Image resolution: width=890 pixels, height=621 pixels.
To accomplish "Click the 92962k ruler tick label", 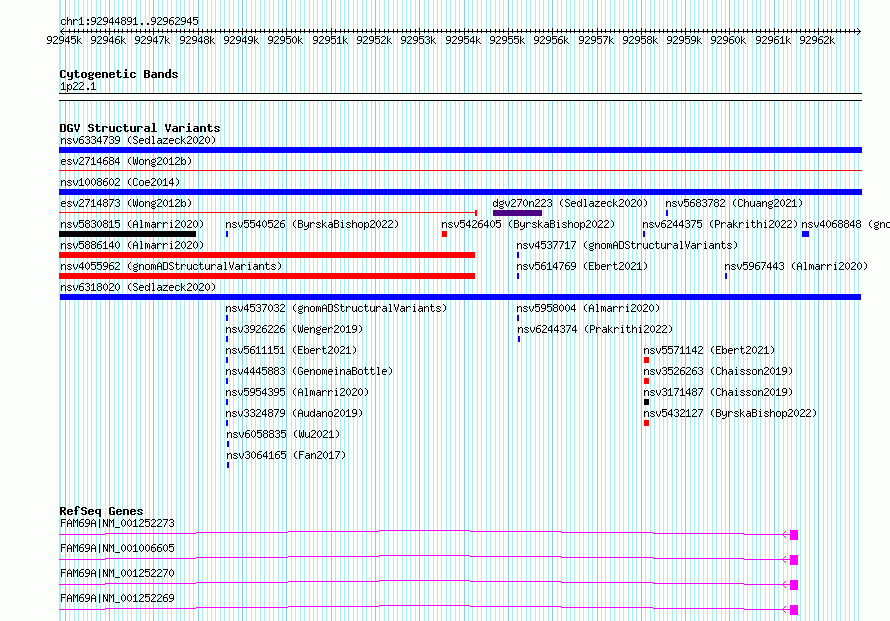I will pos(817,40).
